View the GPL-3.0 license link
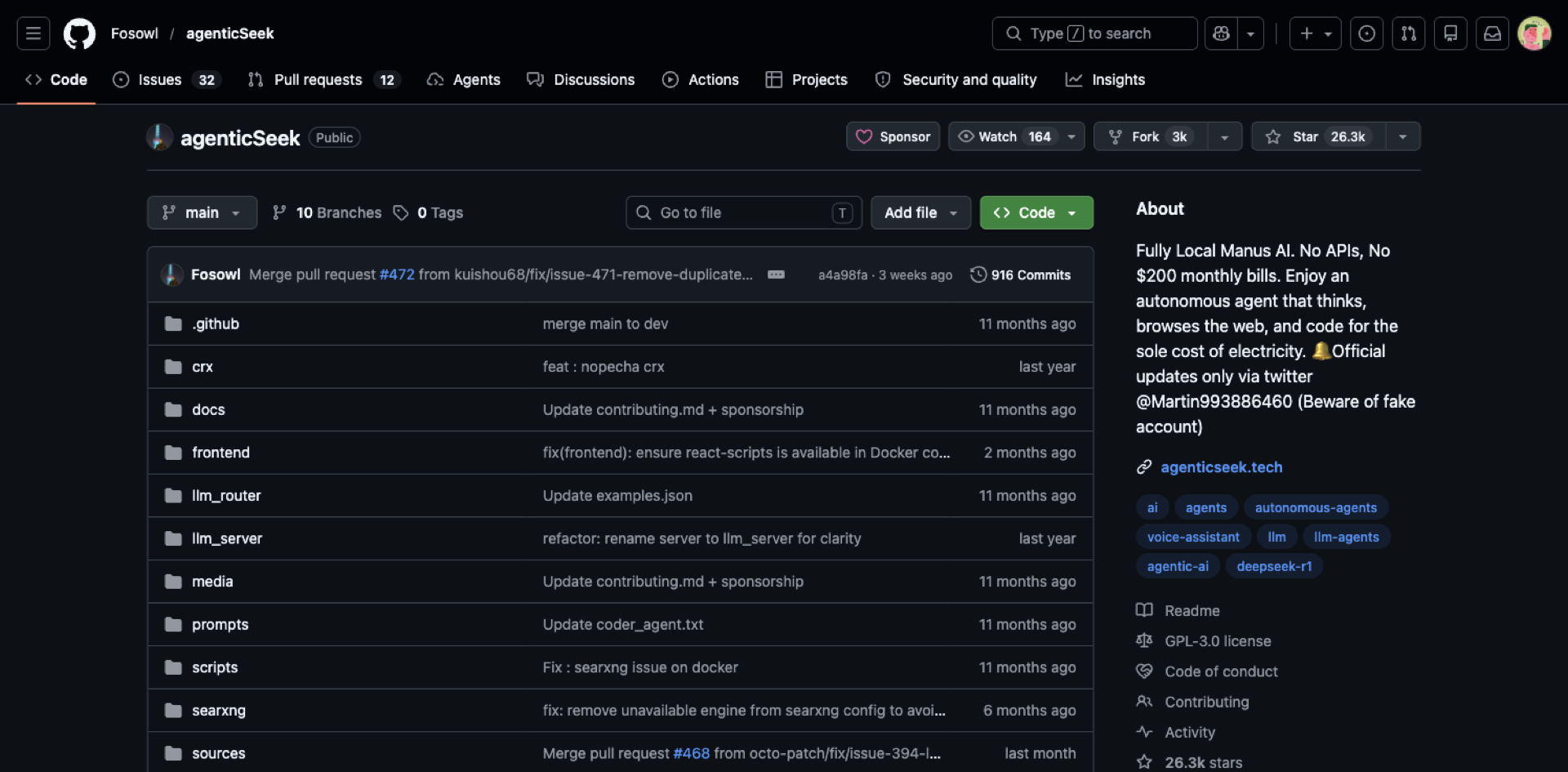The height and width of the screenshot is (772, 1568). point(1204,641)
